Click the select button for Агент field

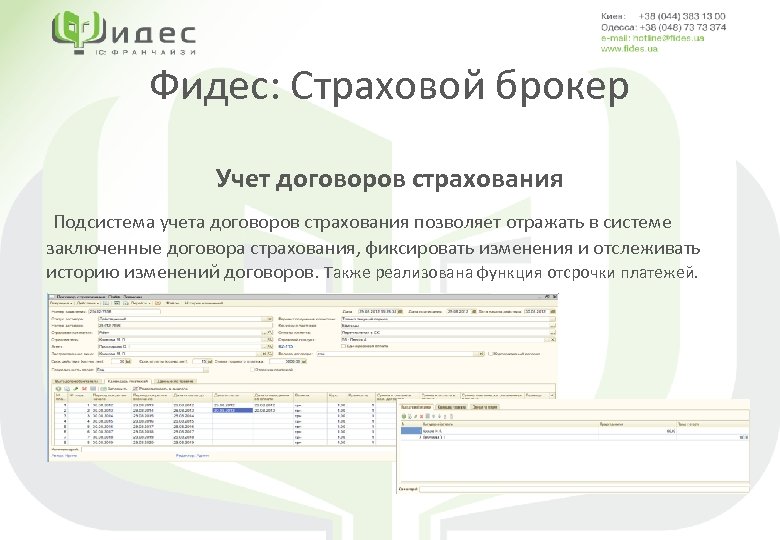pos(264,347)
